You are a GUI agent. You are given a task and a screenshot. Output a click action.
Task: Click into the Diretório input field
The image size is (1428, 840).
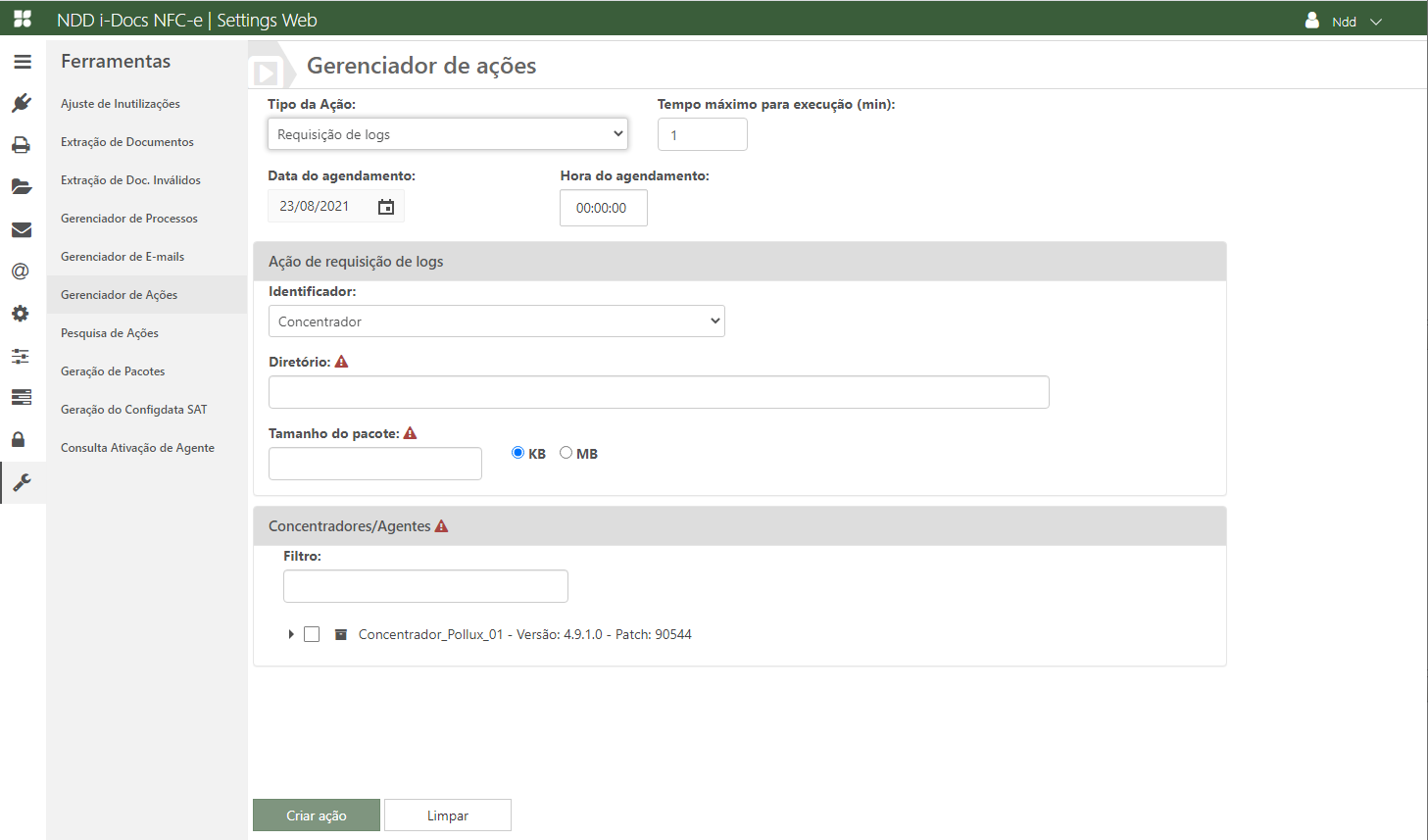tap(658, 392)
